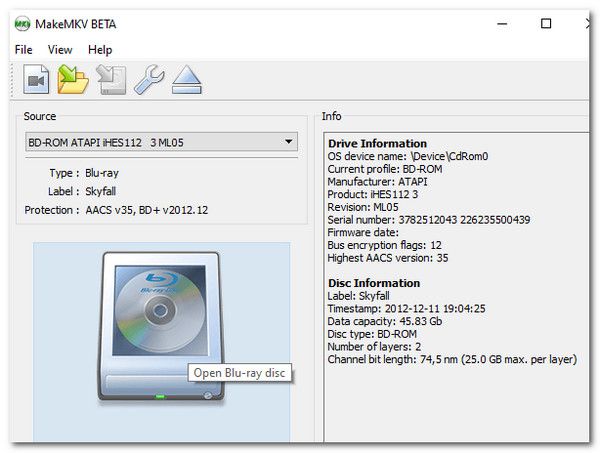
Task: Click the Serial number line in Info
Action: (429, 220)
